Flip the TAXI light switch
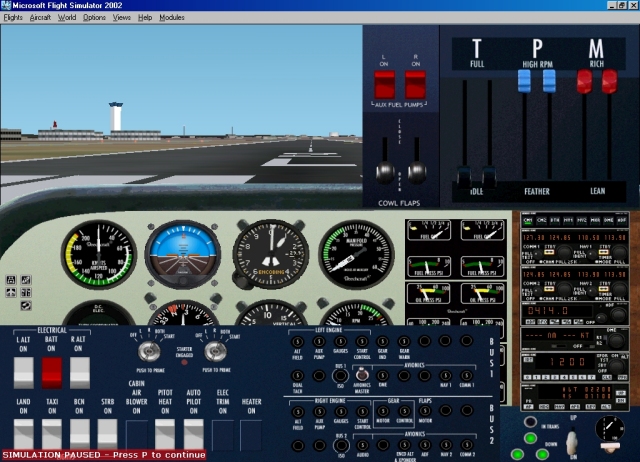Screen dimensions: 640x462 pos(52,434)
